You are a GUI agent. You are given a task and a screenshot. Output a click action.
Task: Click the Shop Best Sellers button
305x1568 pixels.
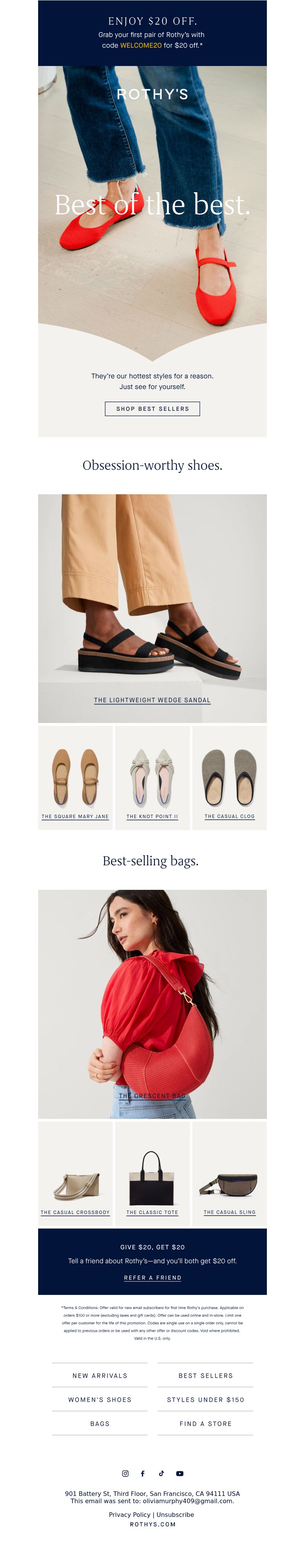point(152,408)
